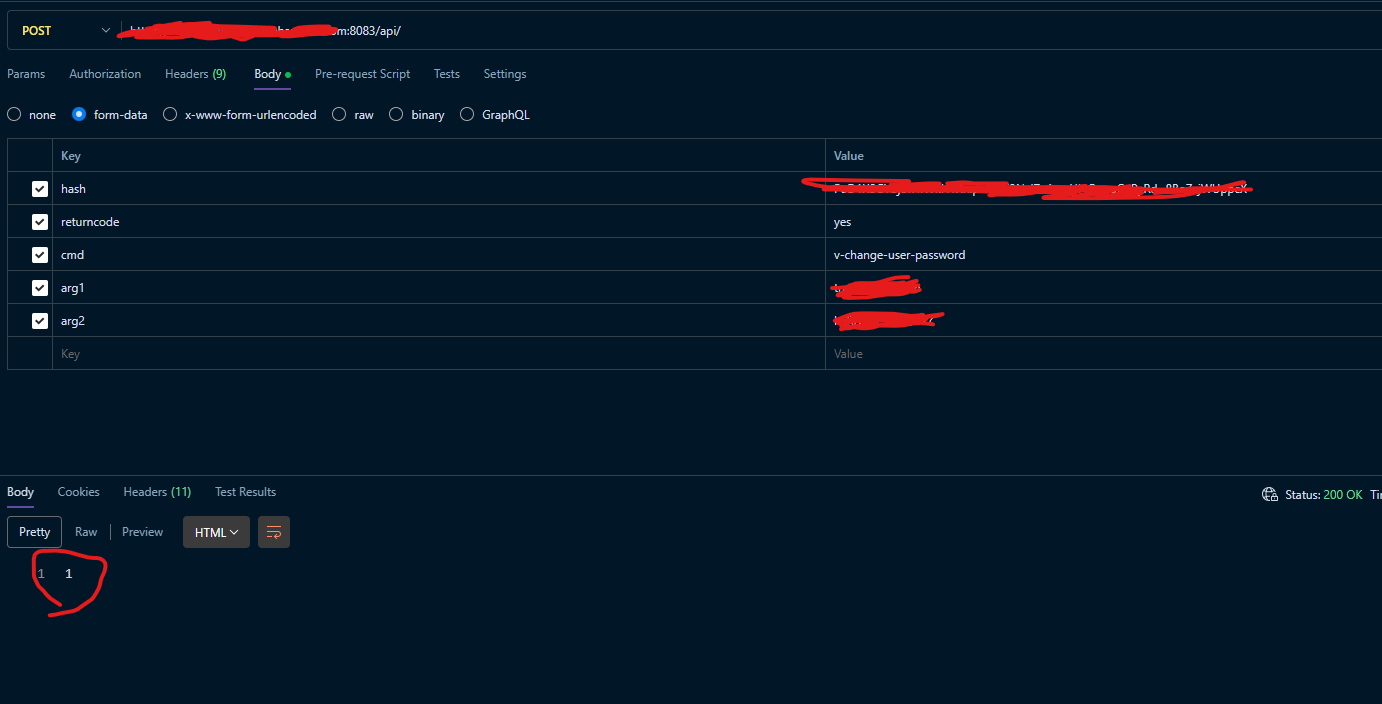This screenshot has width=1382, height=704.
Task: Select x-www-form-urlencoded body type
Action: pyautogui.click(x=170, y=115)
